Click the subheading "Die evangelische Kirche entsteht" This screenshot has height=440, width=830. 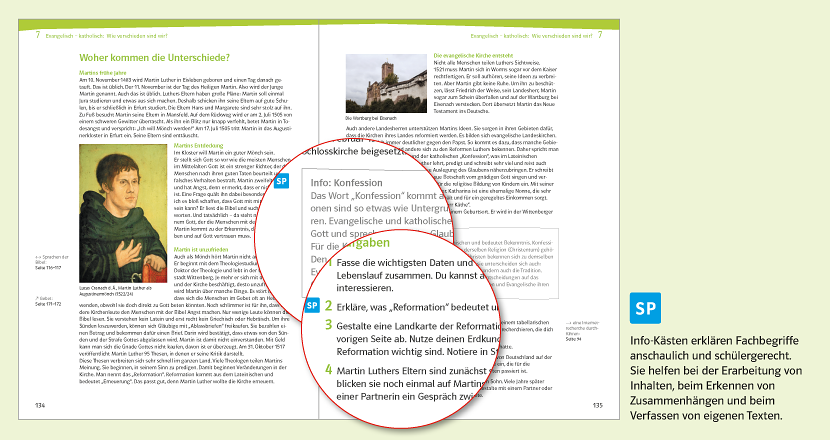(x=473, y=55)
